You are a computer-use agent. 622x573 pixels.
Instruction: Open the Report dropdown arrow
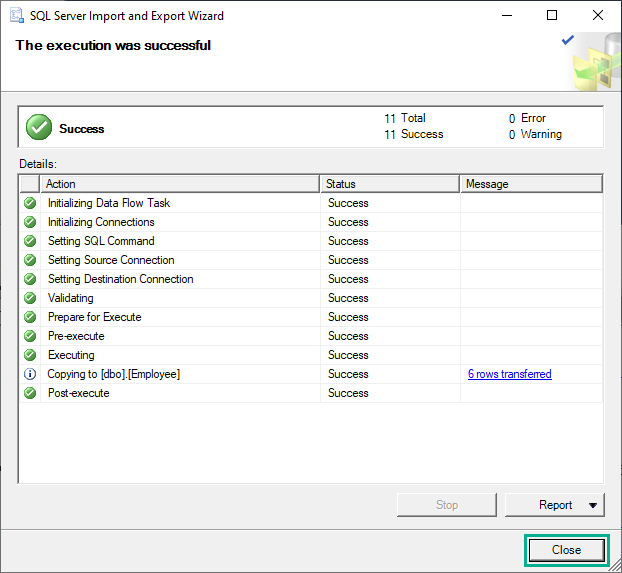(593, 505)
